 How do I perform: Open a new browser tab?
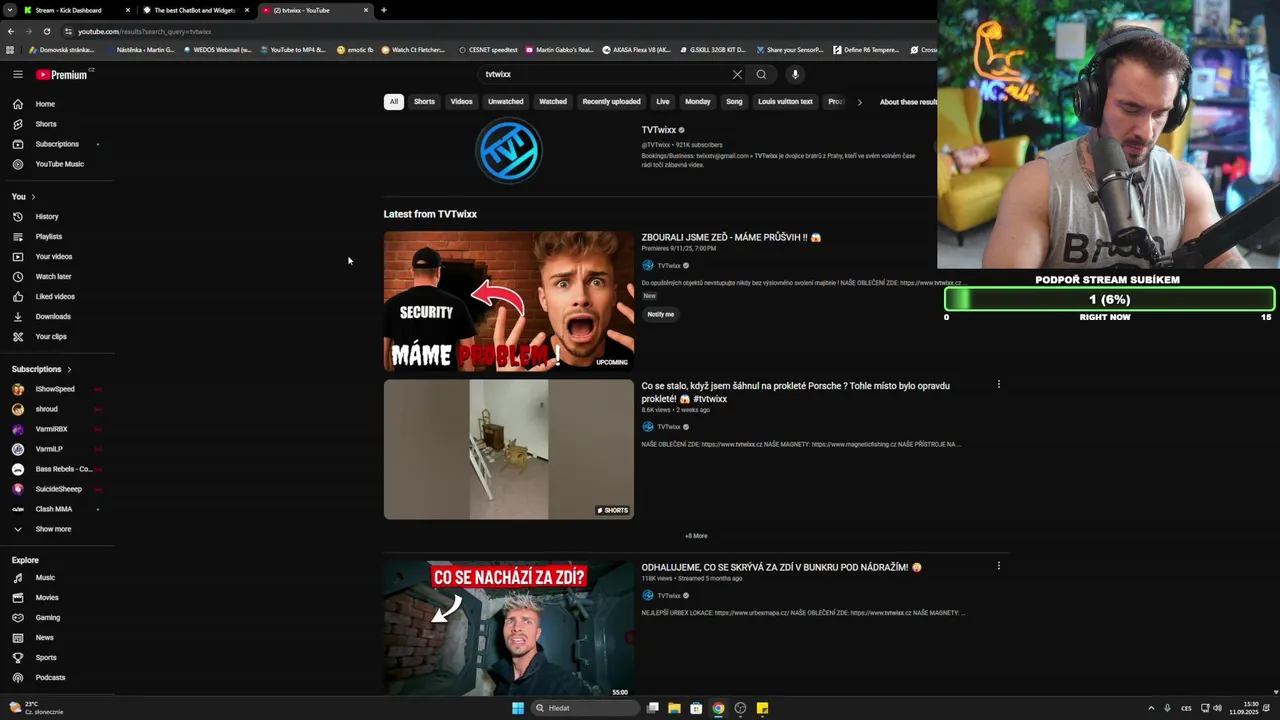[384, 10]
